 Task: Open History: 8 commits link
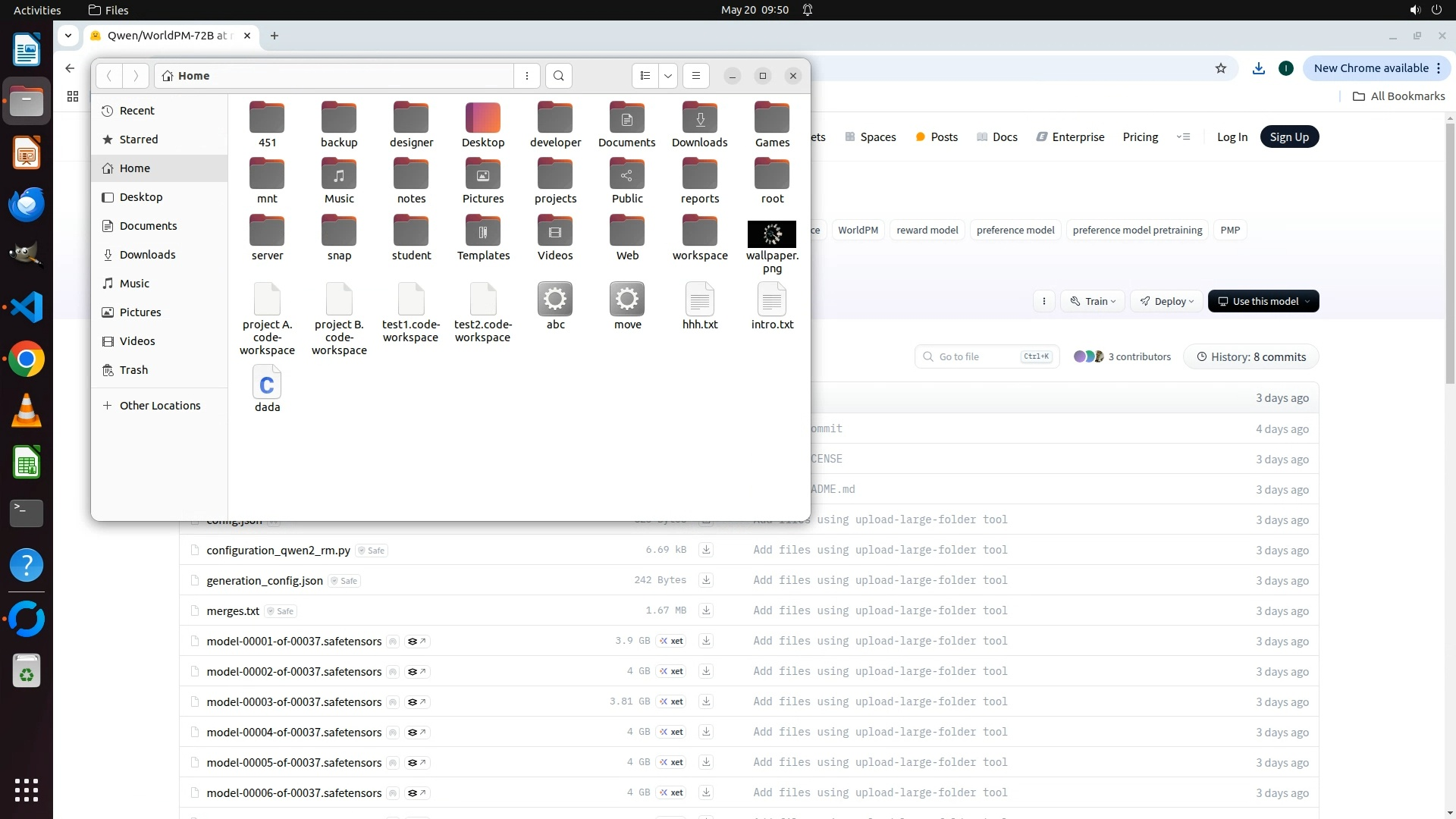[x=1251, y=357]
